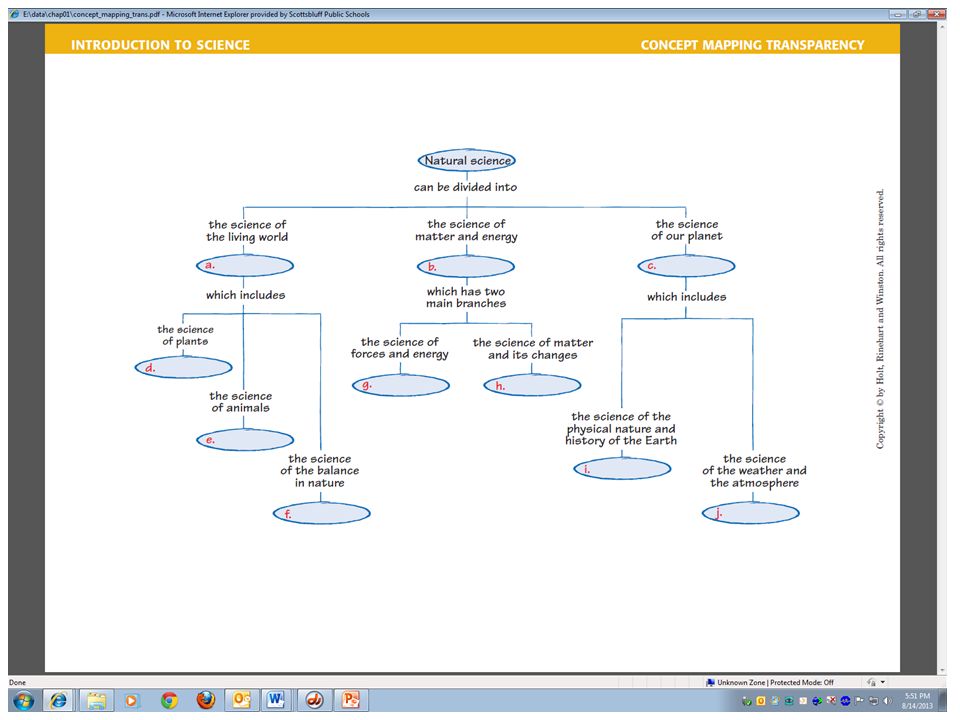Click blank oval labeled c.

tap(686, 266)
